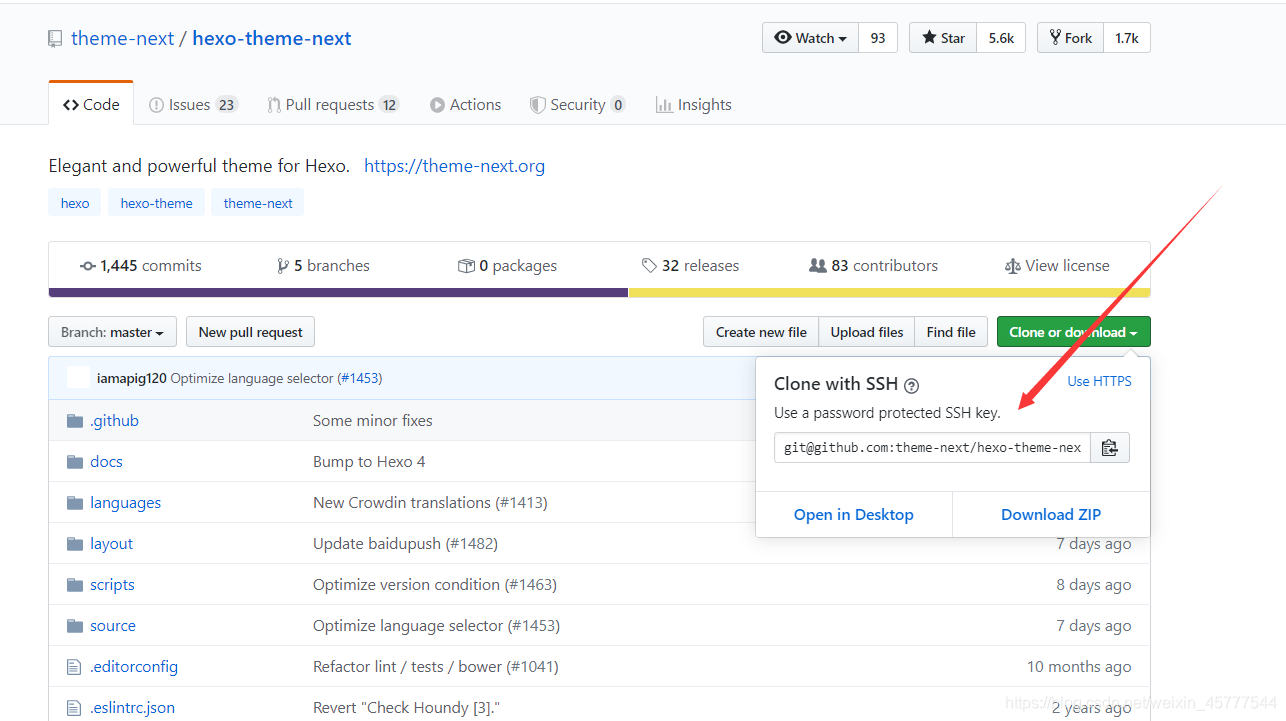Viewport: 1286px width, 721px height.
Task: Click the theme-next topic tag
Action: pos(258,203)
